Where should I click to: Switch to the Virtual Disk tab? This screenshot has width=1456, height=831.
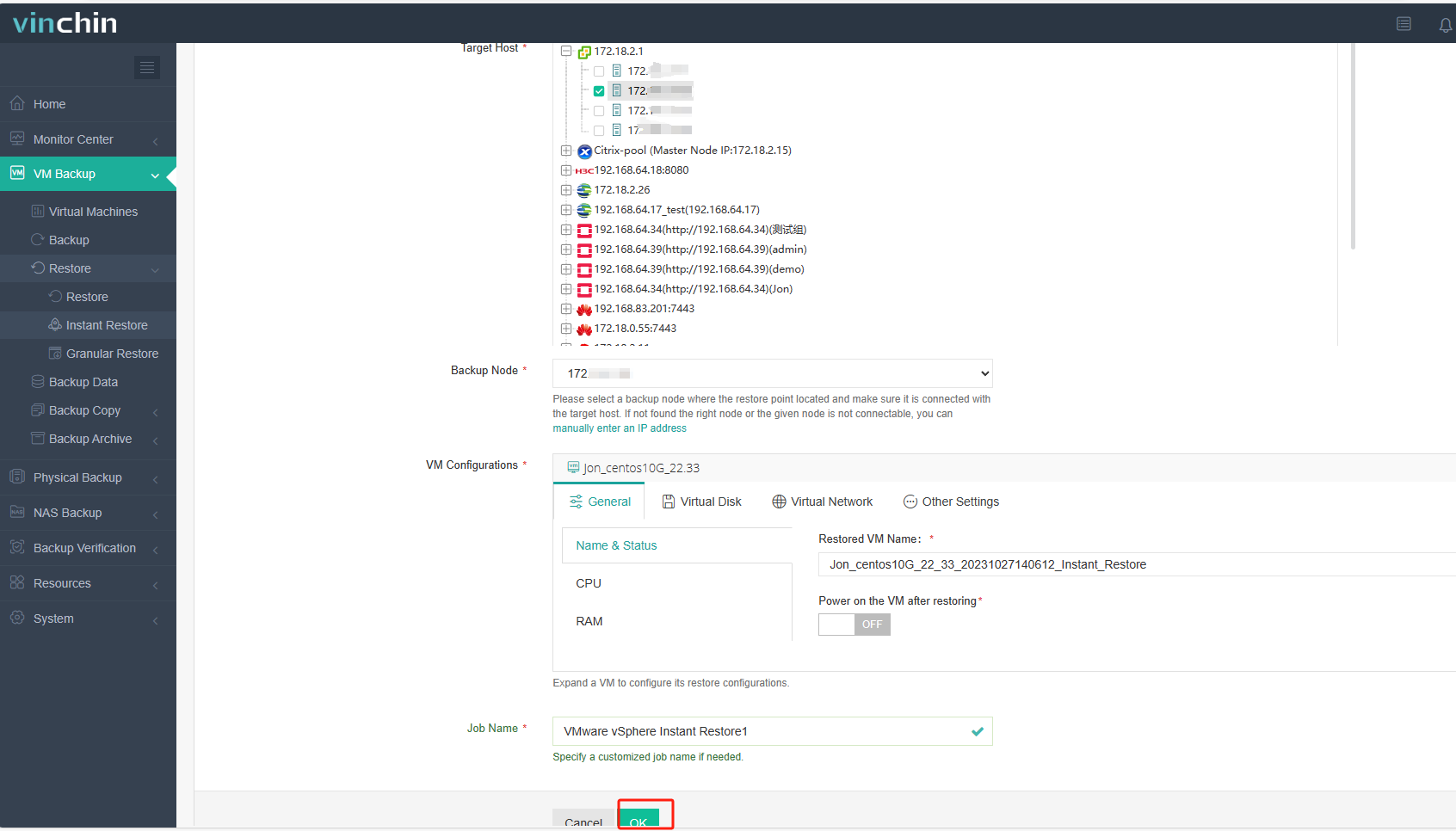click(701, 502)
